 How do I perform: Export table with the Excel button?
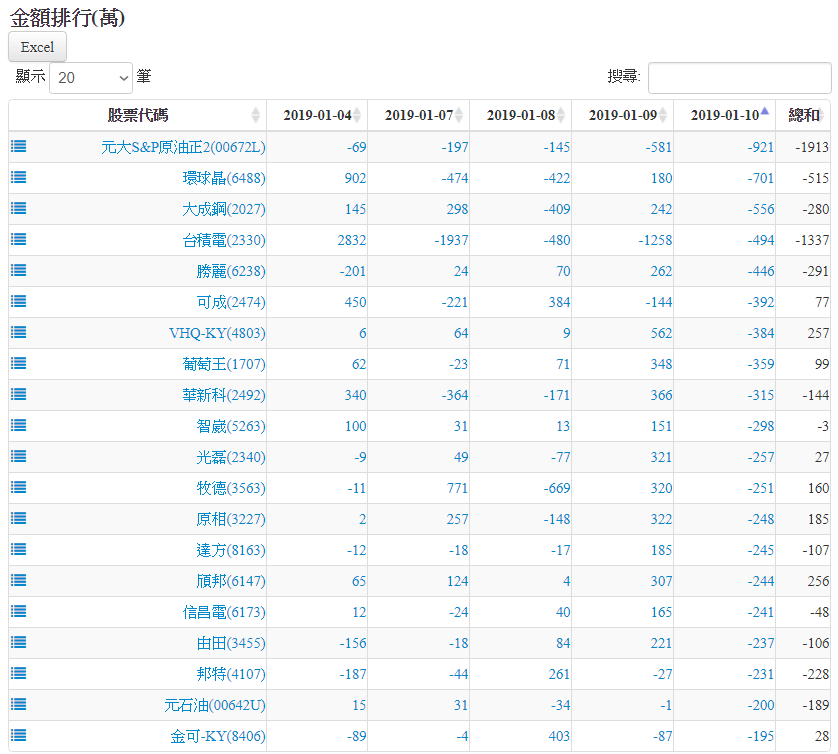tap(37, 47)
